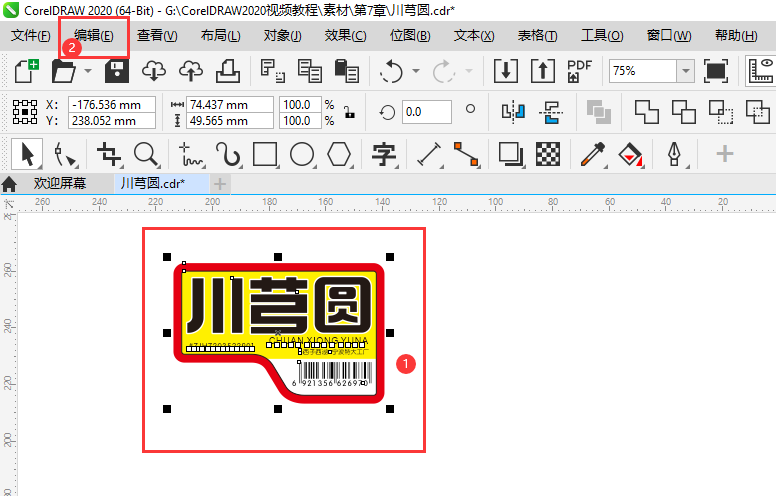Click the plus Quick customize button
The width and height of the screenshot is (776, 496).
(725, 154)
